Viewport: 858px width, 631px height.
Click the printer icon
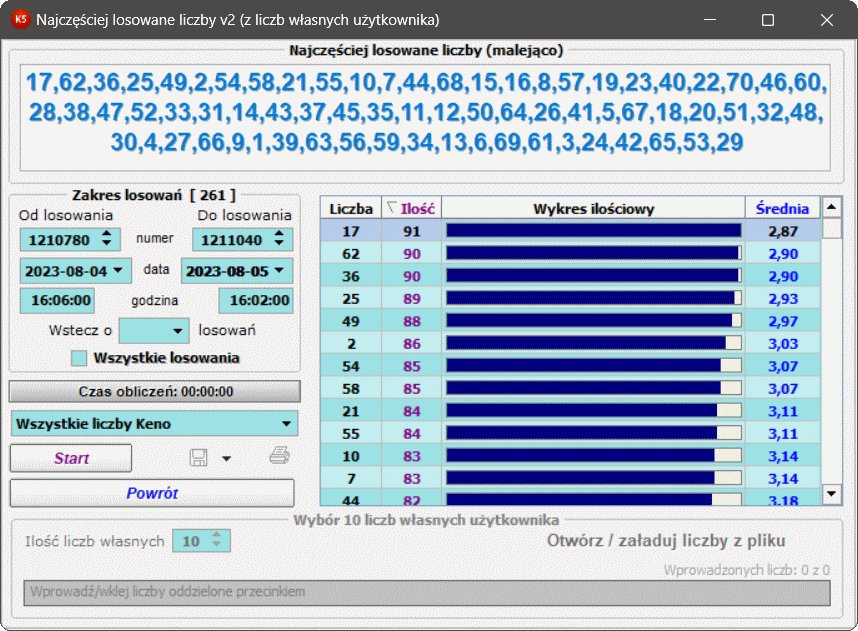280,455
